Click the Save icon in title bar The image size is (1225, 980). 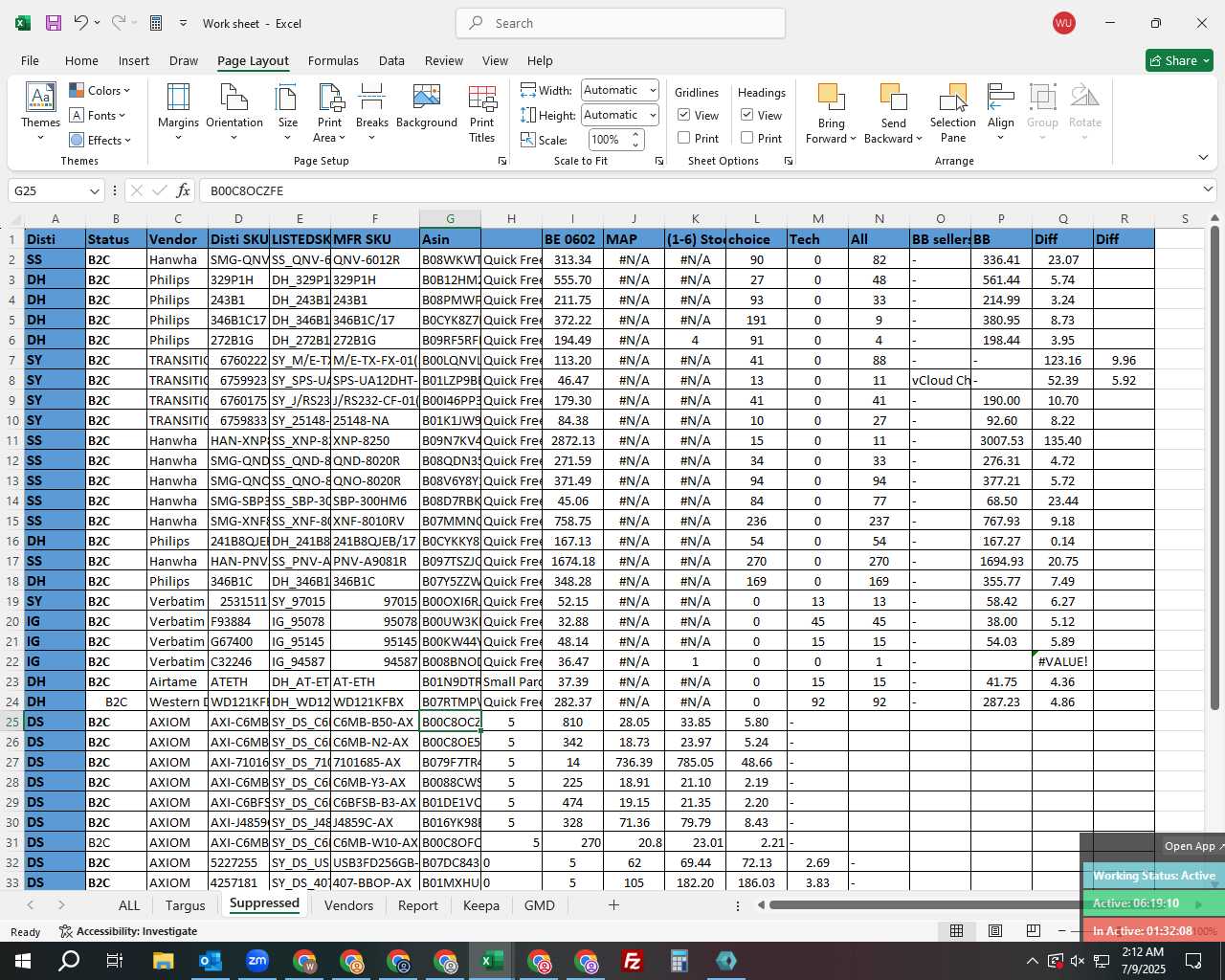coord(54,23)
